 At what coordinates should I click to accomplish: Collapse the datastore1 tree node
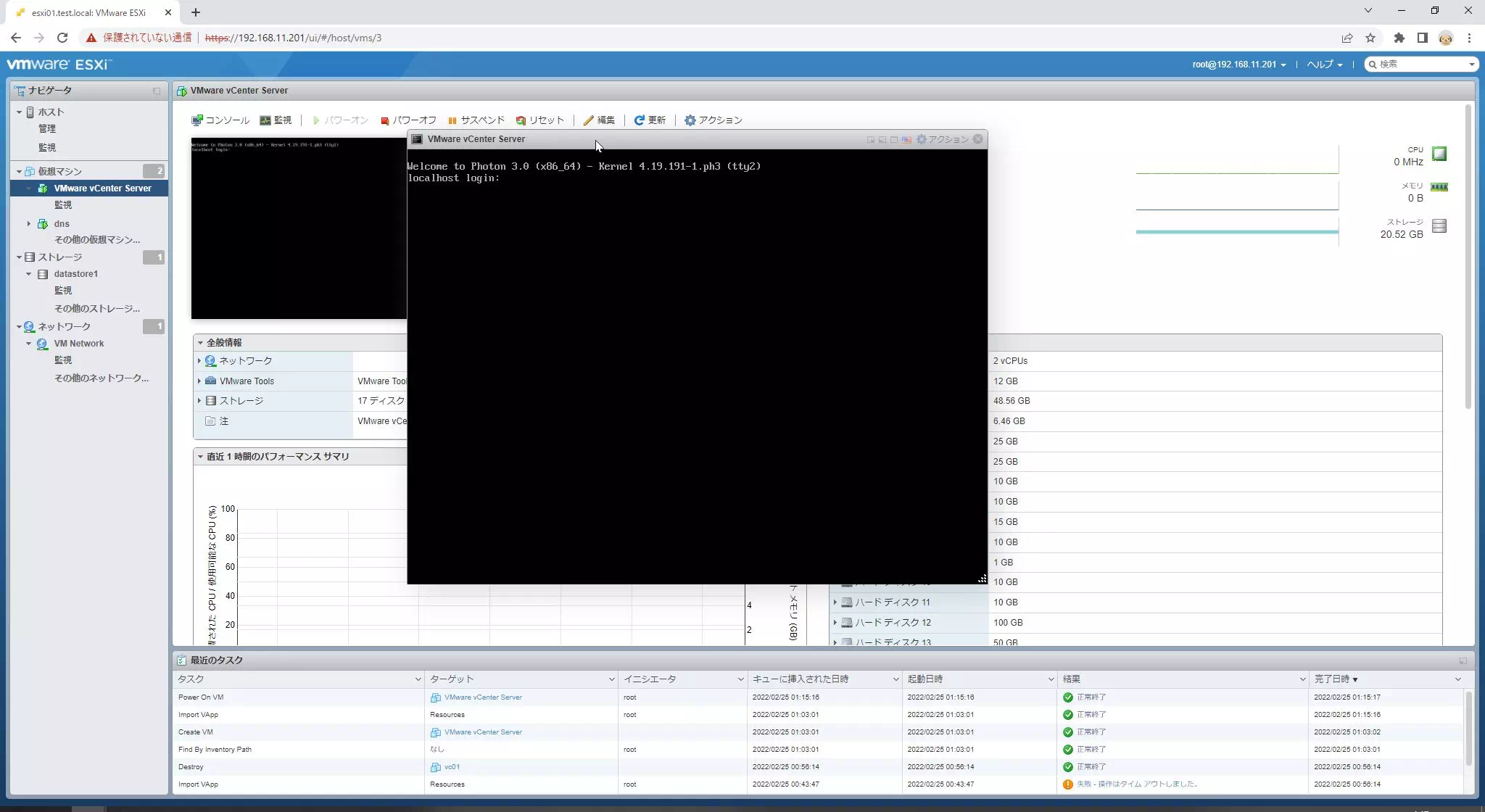point(29,274)
